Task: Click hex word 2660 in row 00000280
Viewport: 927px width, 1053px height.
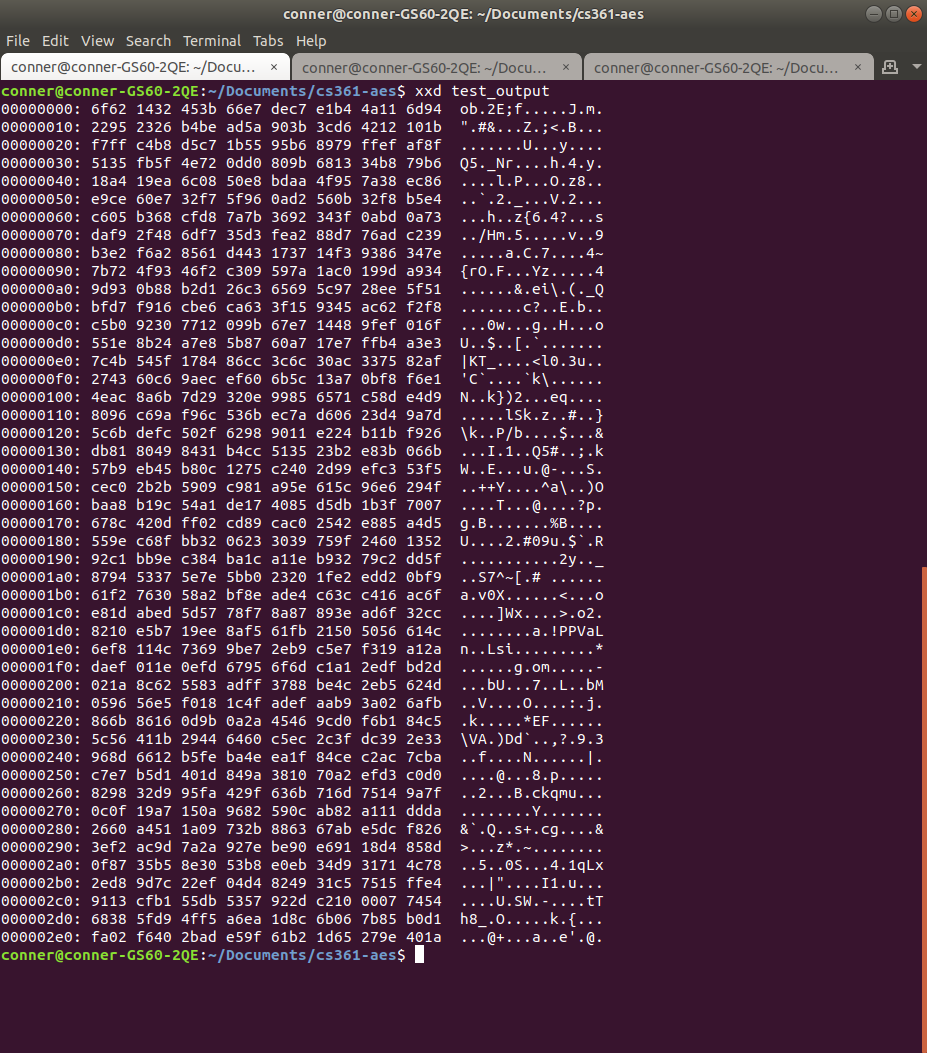Action: pos(109,829)
